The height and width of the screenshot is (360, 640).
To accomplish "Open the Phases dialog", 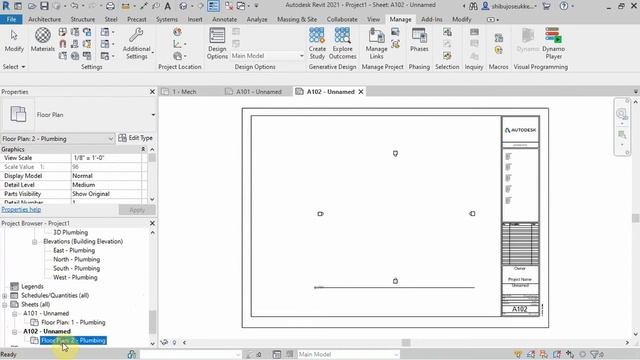I will tap(419, 40).
